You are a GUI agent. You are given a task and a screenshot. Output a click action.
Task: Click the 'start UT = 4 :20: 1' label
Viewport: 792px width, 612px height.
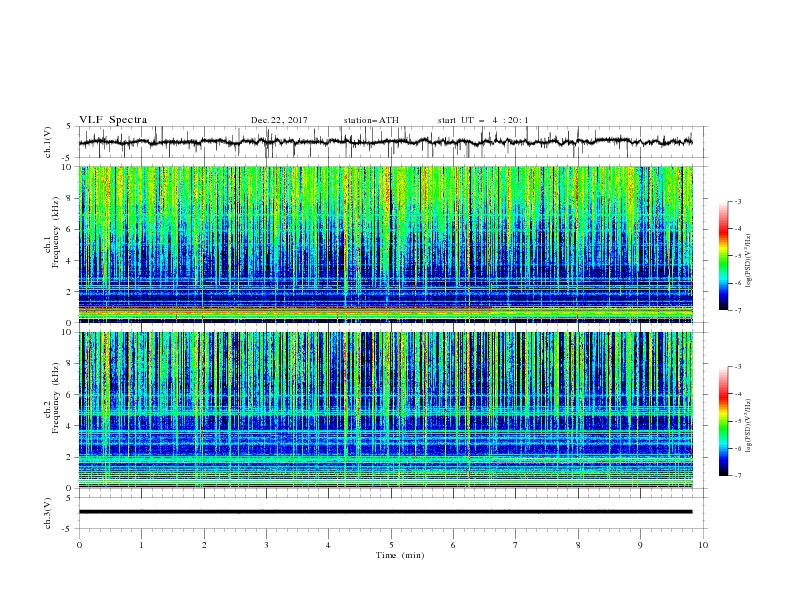click(x=483, y=120)
